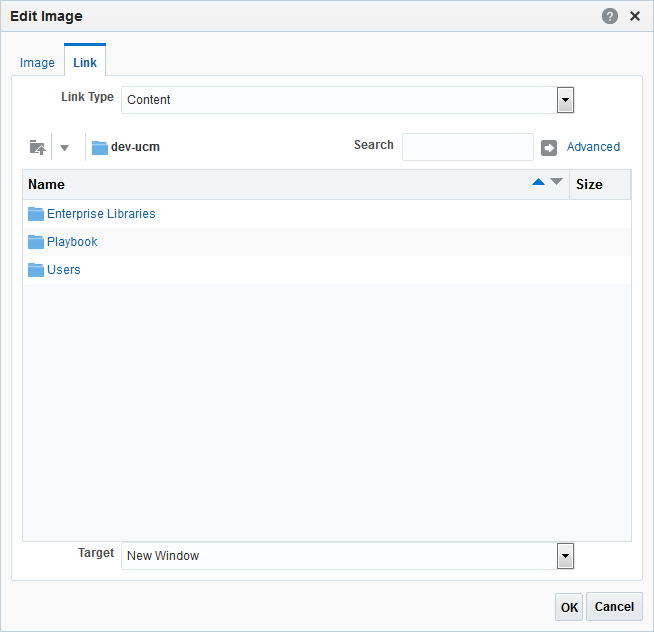Run search with the arrow button
Viewport: 654px width, 632px height.
(548, 148)
